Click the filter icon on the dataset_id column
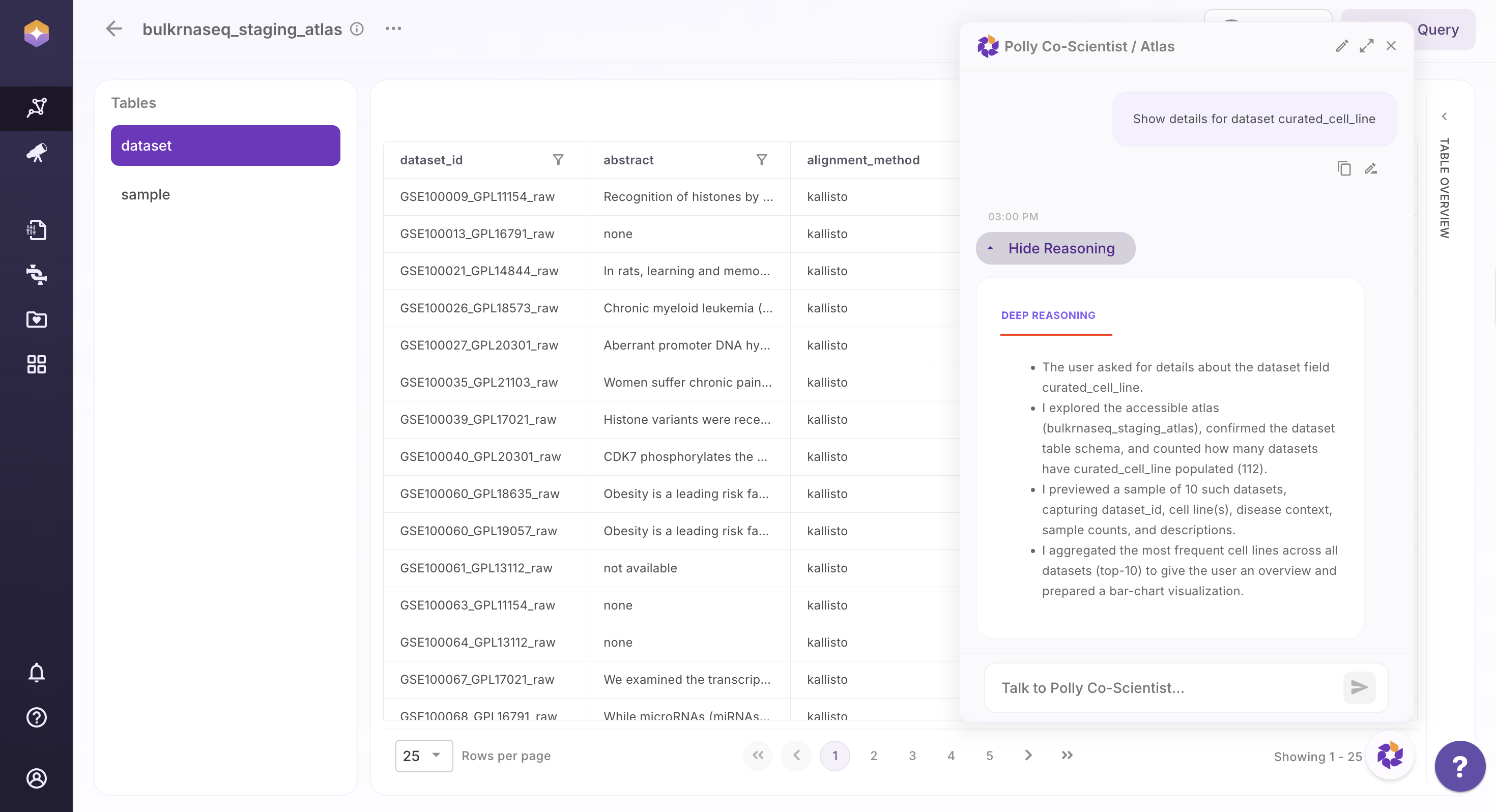Image resolution: width=1496 pixels, height=812 pixels. pyautogui.click(x=558, y=159)
